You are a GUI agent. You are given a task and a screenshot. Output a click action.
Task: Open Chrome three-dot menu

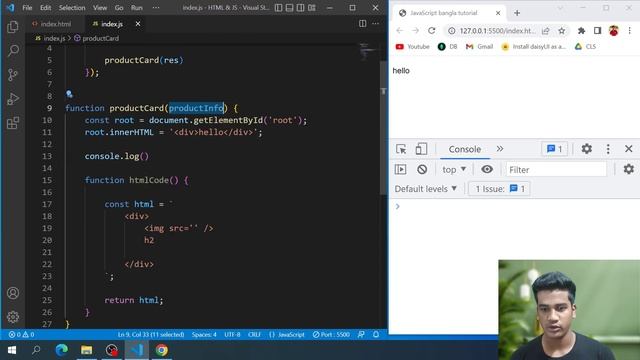click(x=629, y=31)
